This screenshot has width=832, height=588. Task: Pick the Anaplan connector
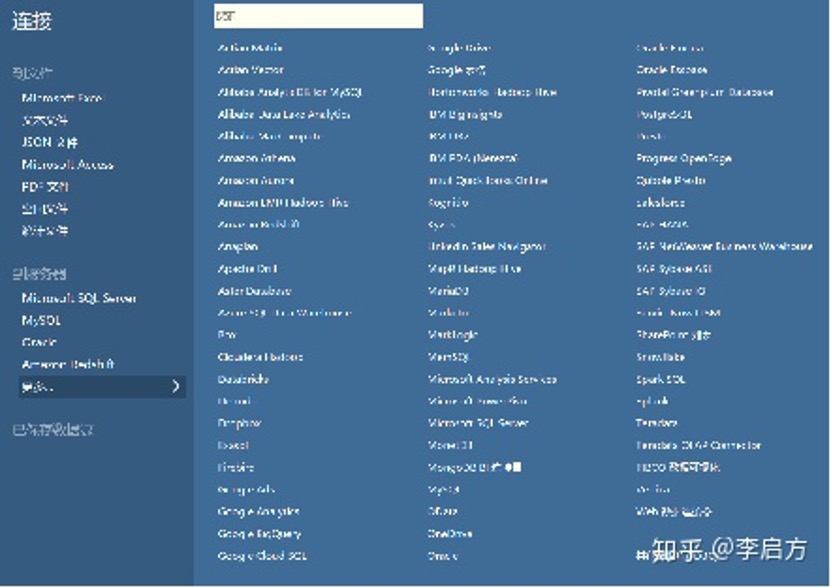(x=238, y=247)
